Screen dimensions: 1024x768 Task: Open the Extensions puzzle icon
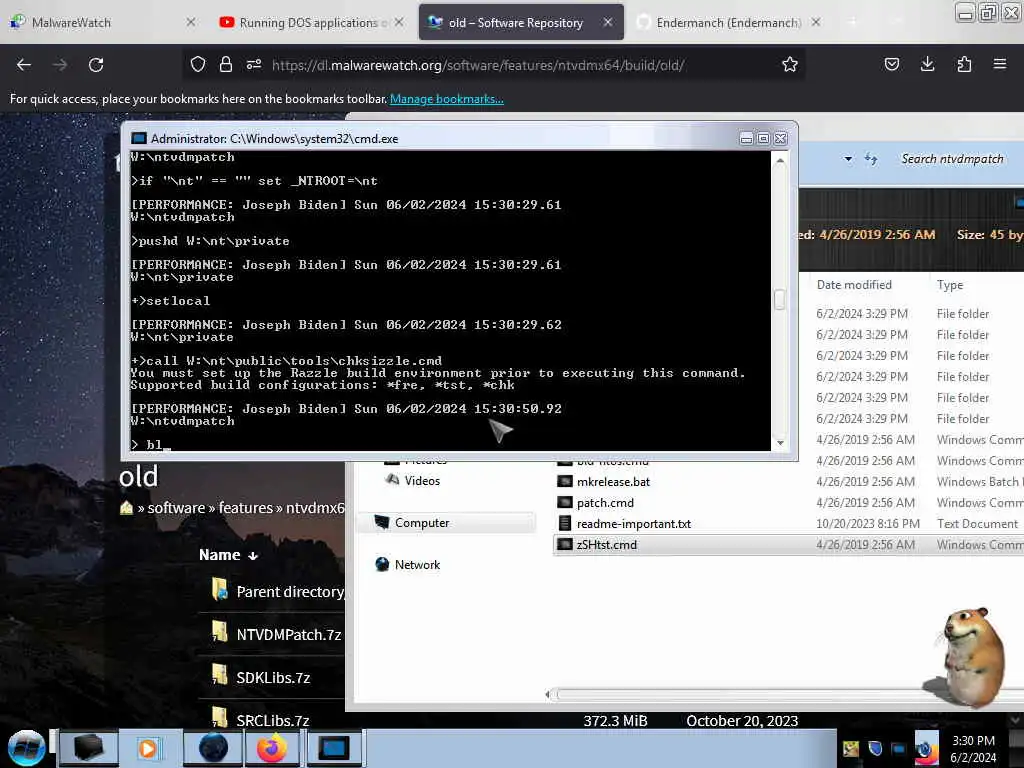[x=964, y=64]
